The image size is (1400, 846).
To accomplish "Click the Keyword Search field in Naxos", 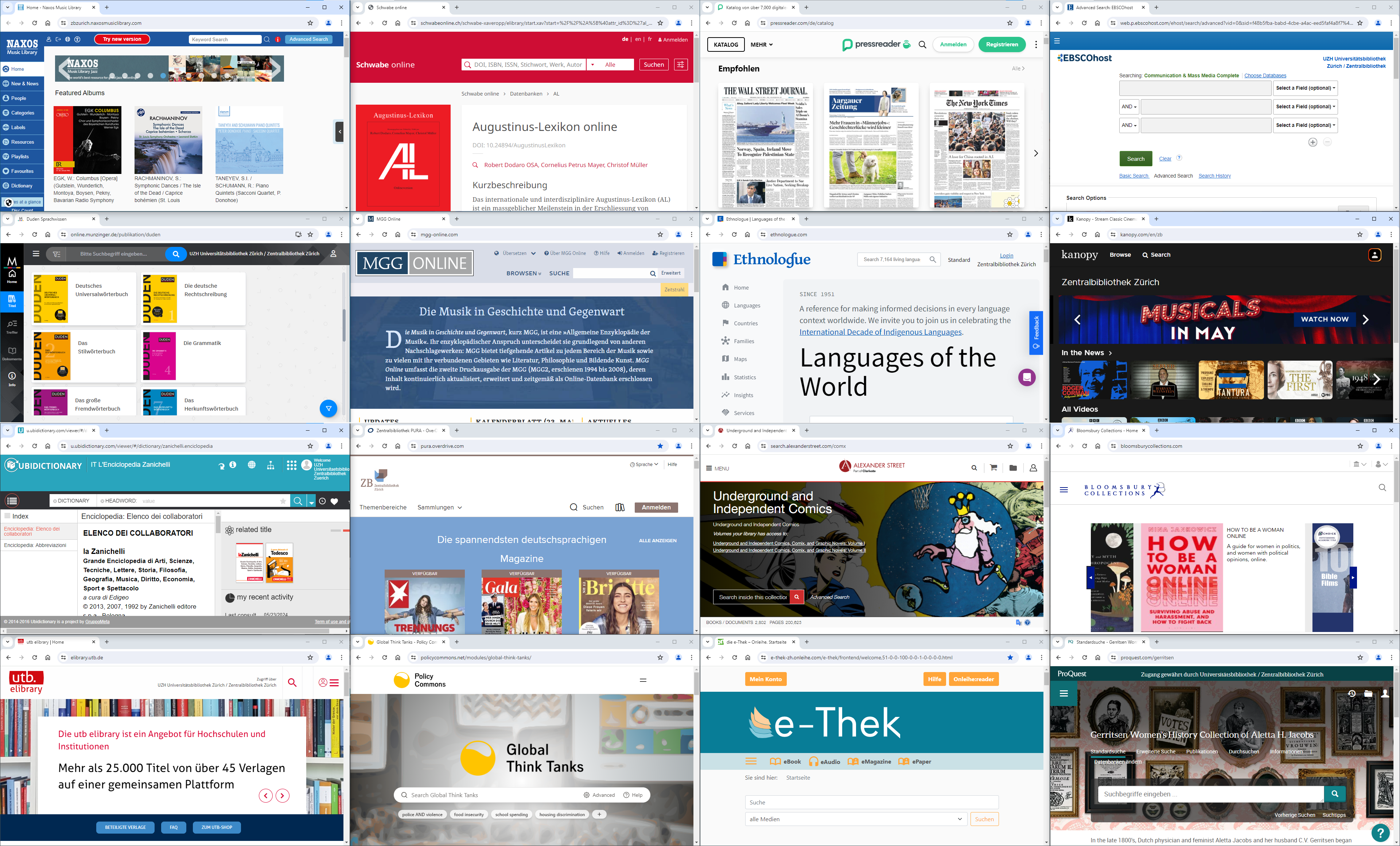I will coord(225,39).
